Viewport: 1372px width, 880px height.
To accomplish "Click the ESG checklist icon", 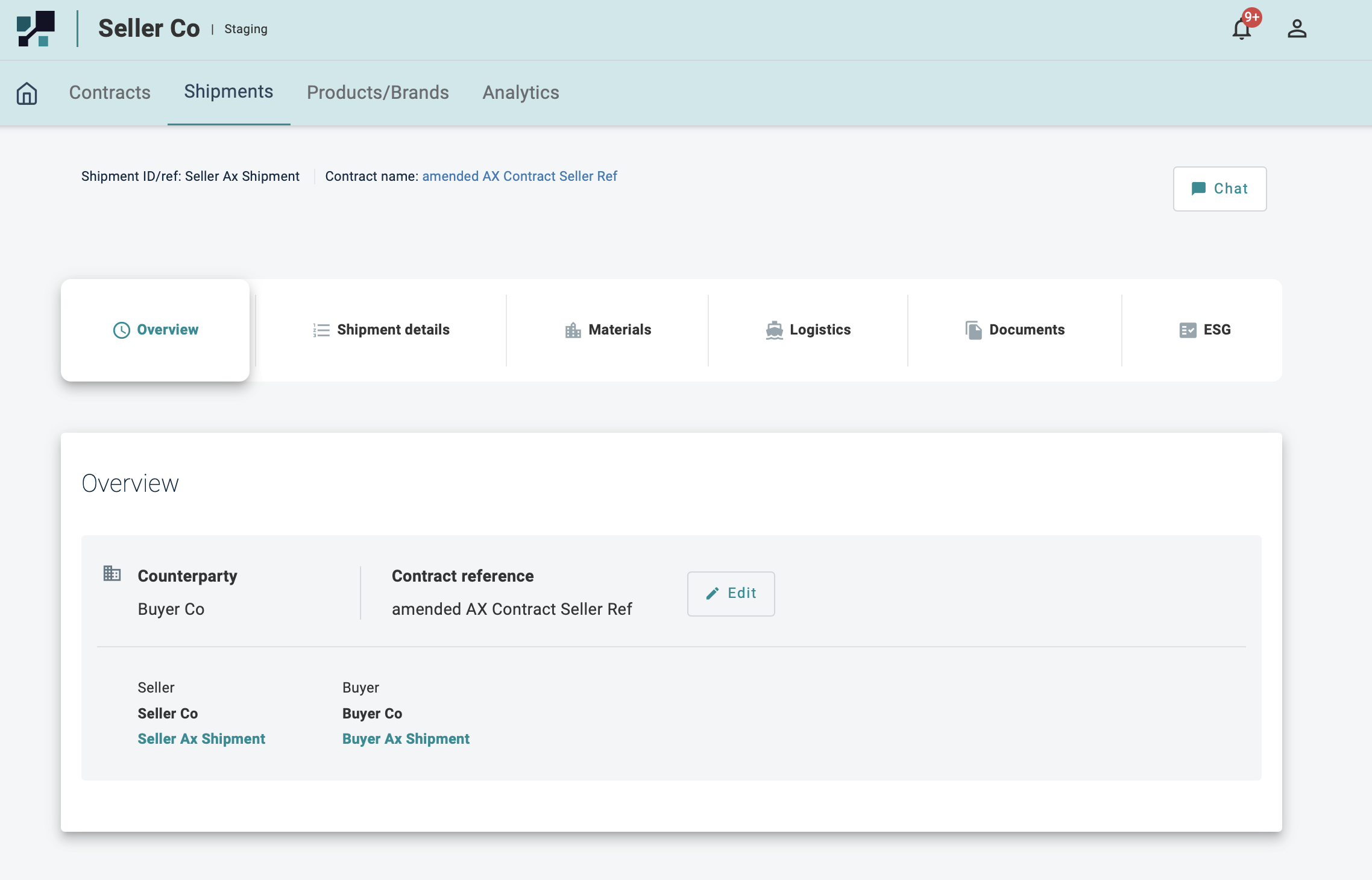I will pyautogui.click(x=1188, y=330).
